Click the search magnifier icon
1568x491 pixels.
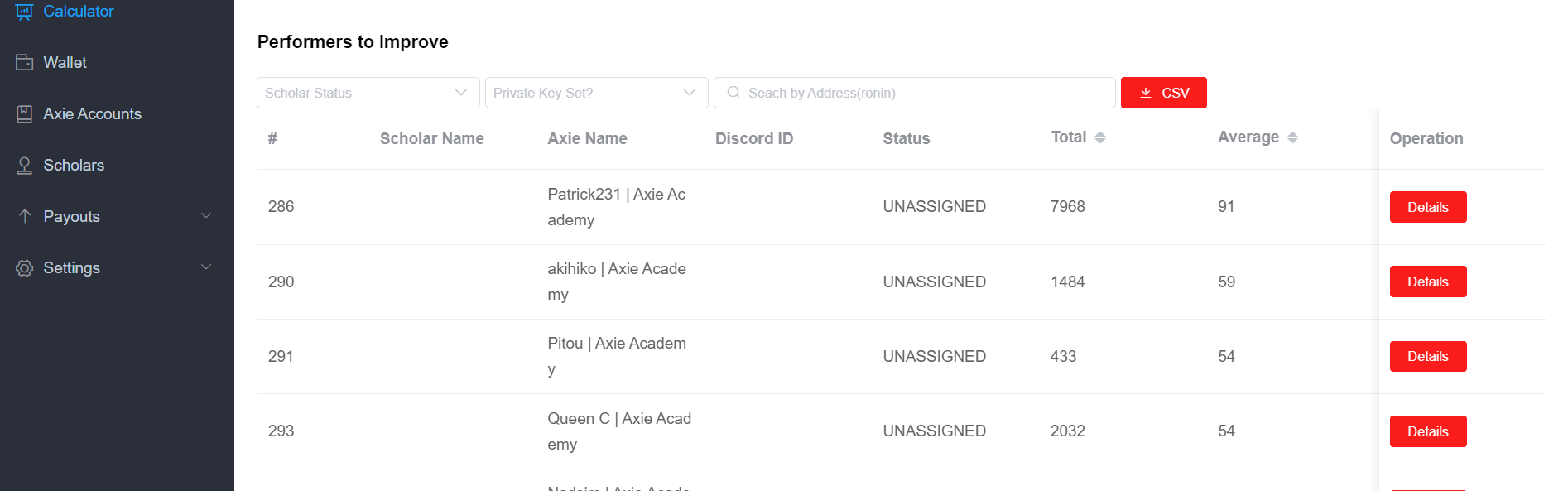click(733, 93)
